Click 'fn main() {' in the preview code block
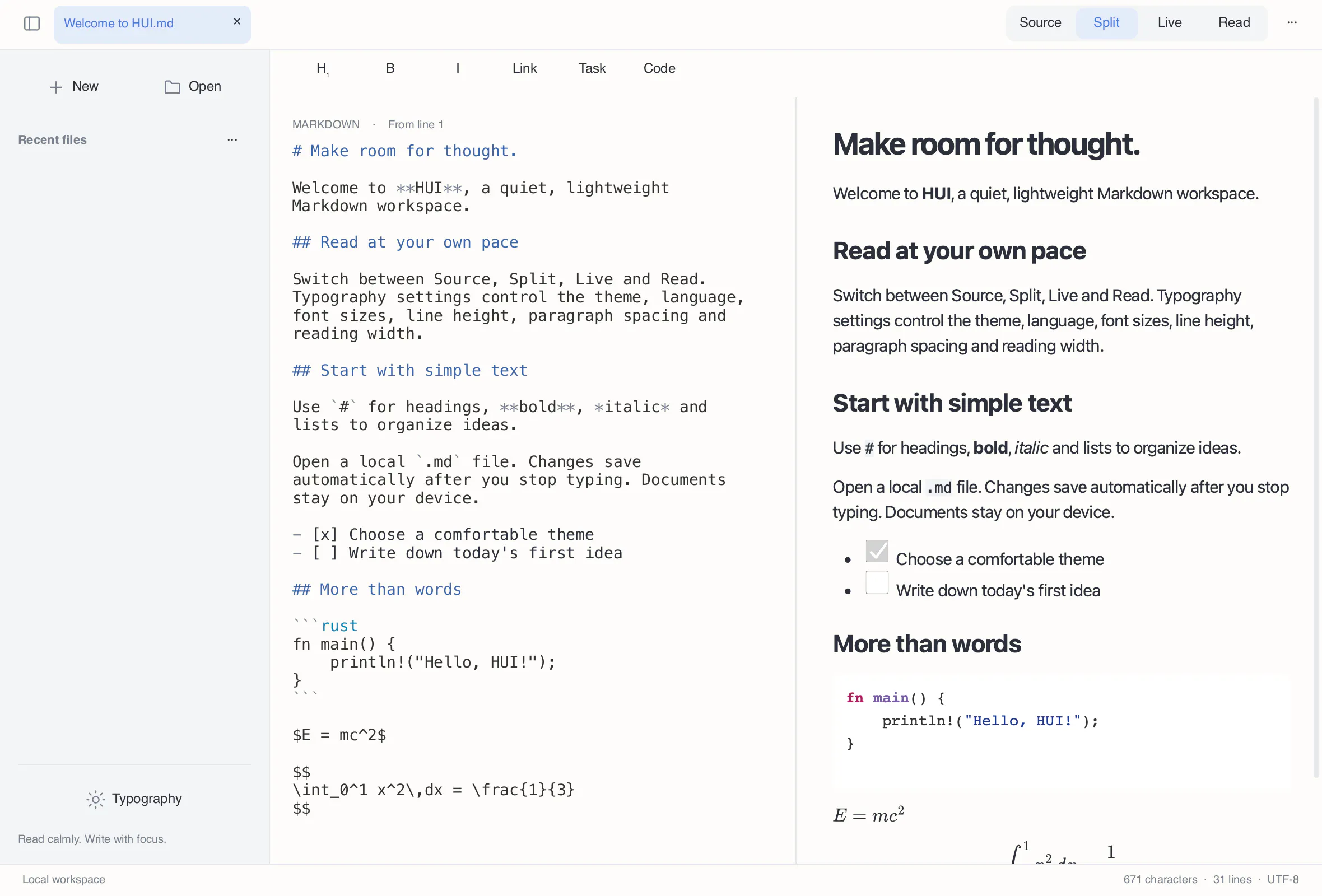The height and width of the screenshot is (896, 1322). coord(895,698)
